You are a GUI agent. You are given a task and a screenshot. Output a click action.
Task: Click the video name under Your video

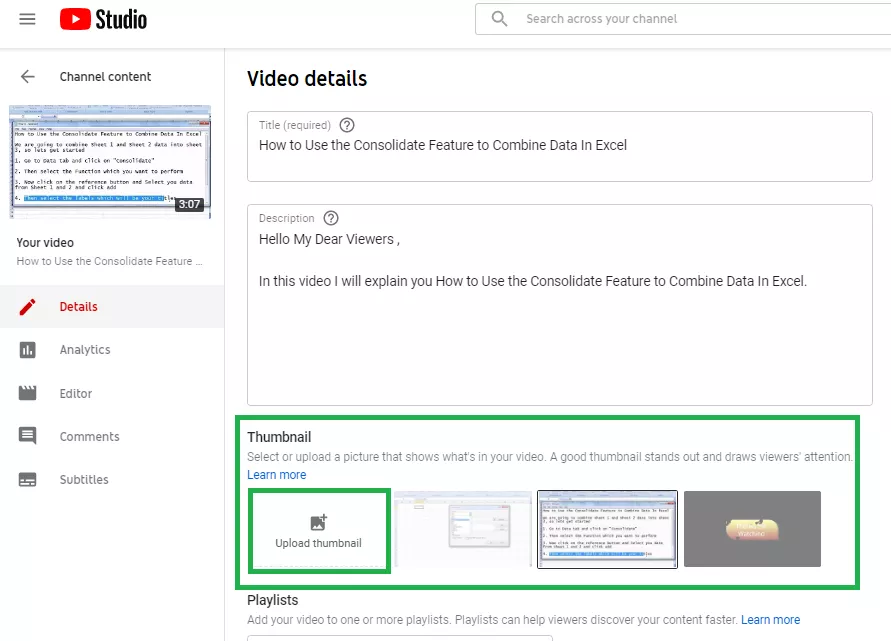pyautogui.click(x=109, y=261)
